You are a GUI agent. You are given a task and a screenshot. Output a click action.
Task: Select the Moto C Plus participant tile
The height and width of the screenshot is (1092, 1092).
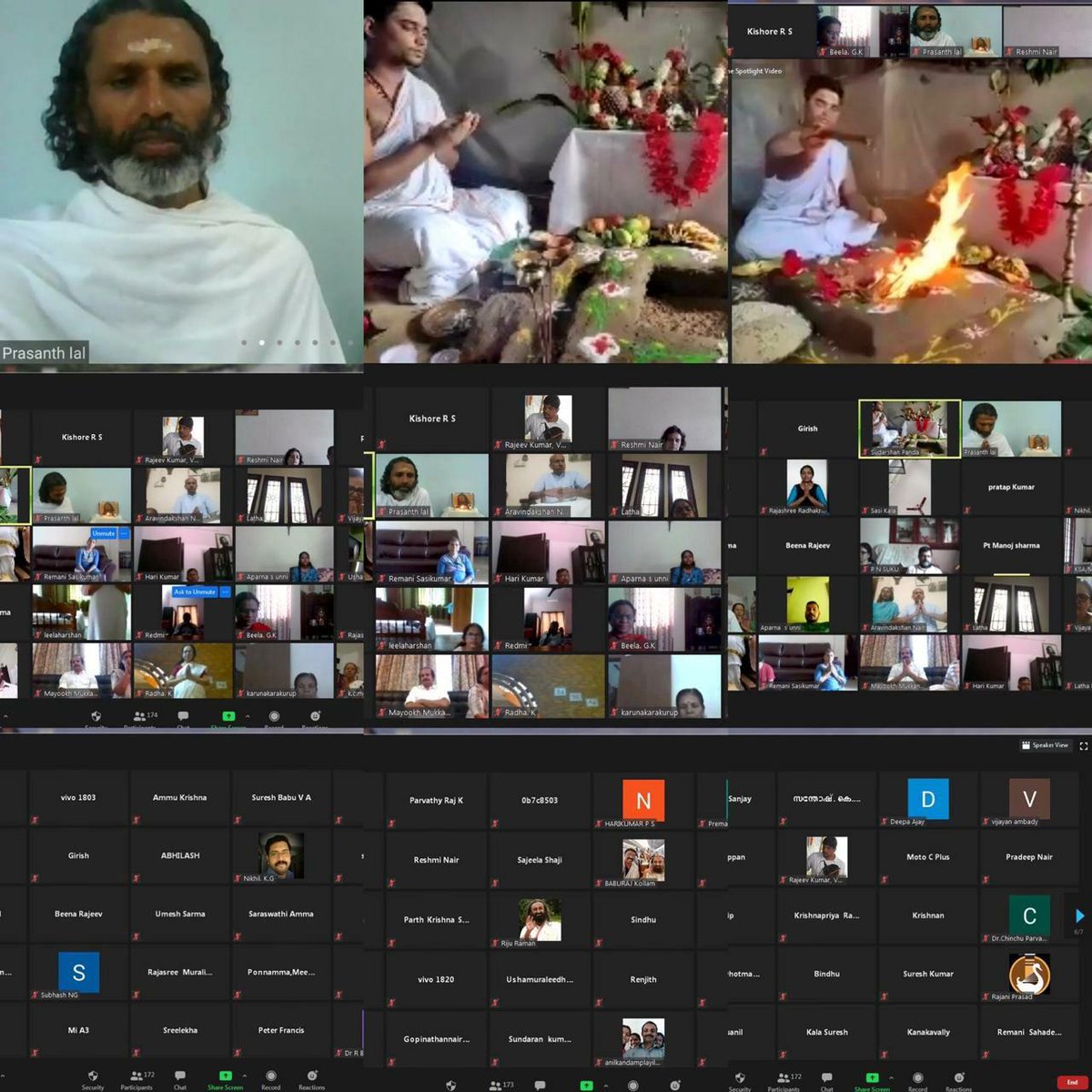(928, 857)
